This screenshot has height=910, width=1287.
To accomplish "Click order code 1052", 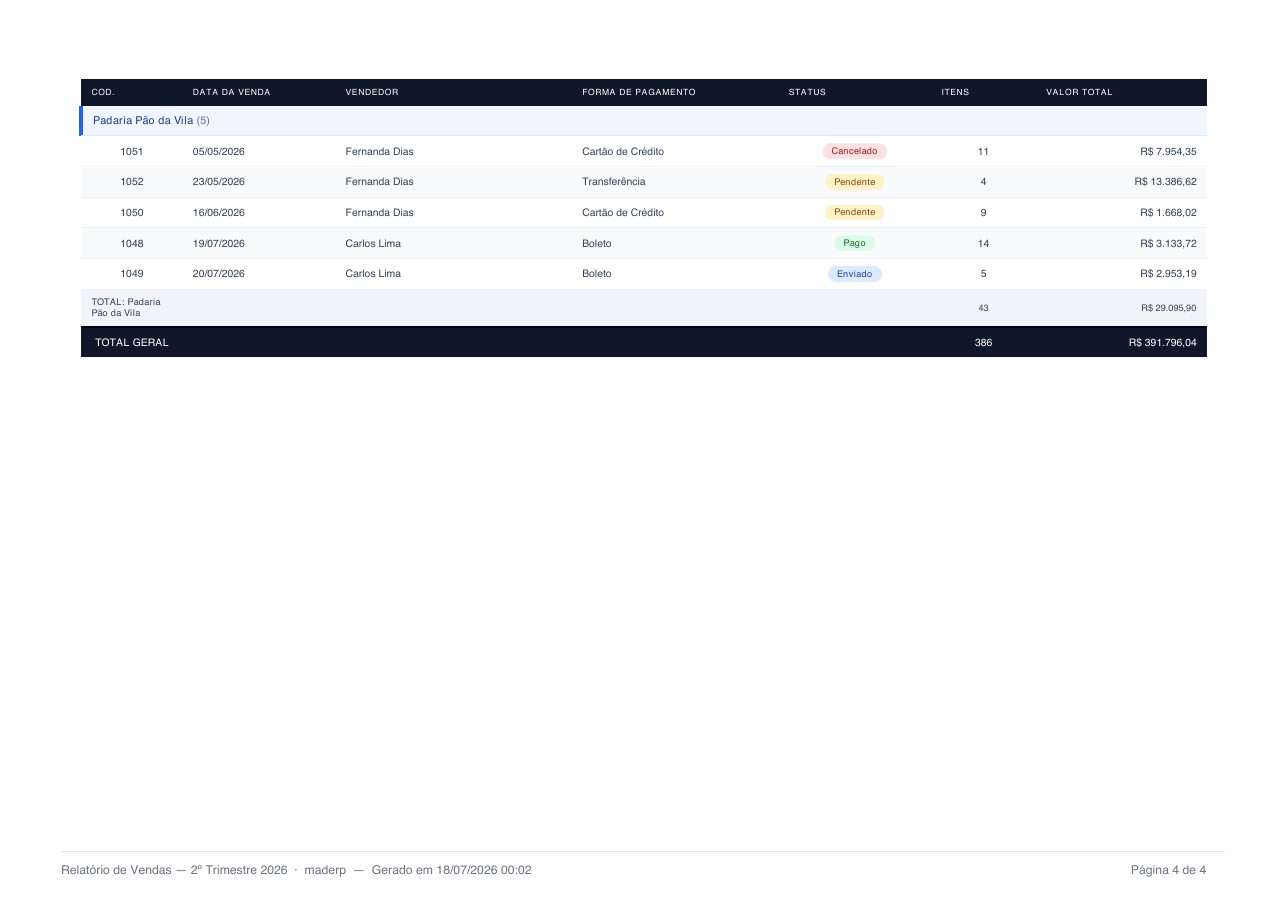I will 132,182.
